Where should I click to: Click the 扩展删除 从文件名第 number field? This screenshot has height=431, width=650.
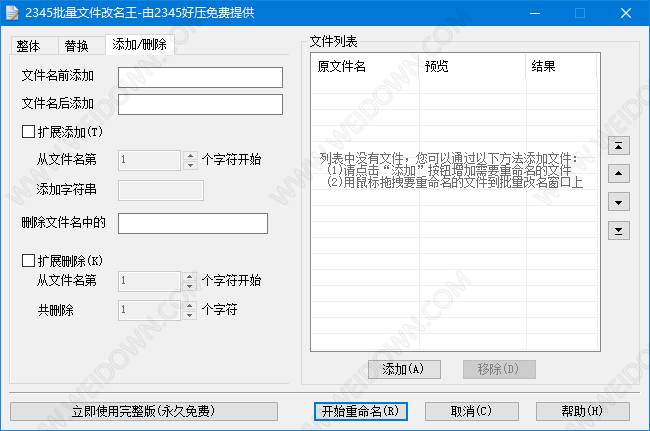click(x=150, y=281)
